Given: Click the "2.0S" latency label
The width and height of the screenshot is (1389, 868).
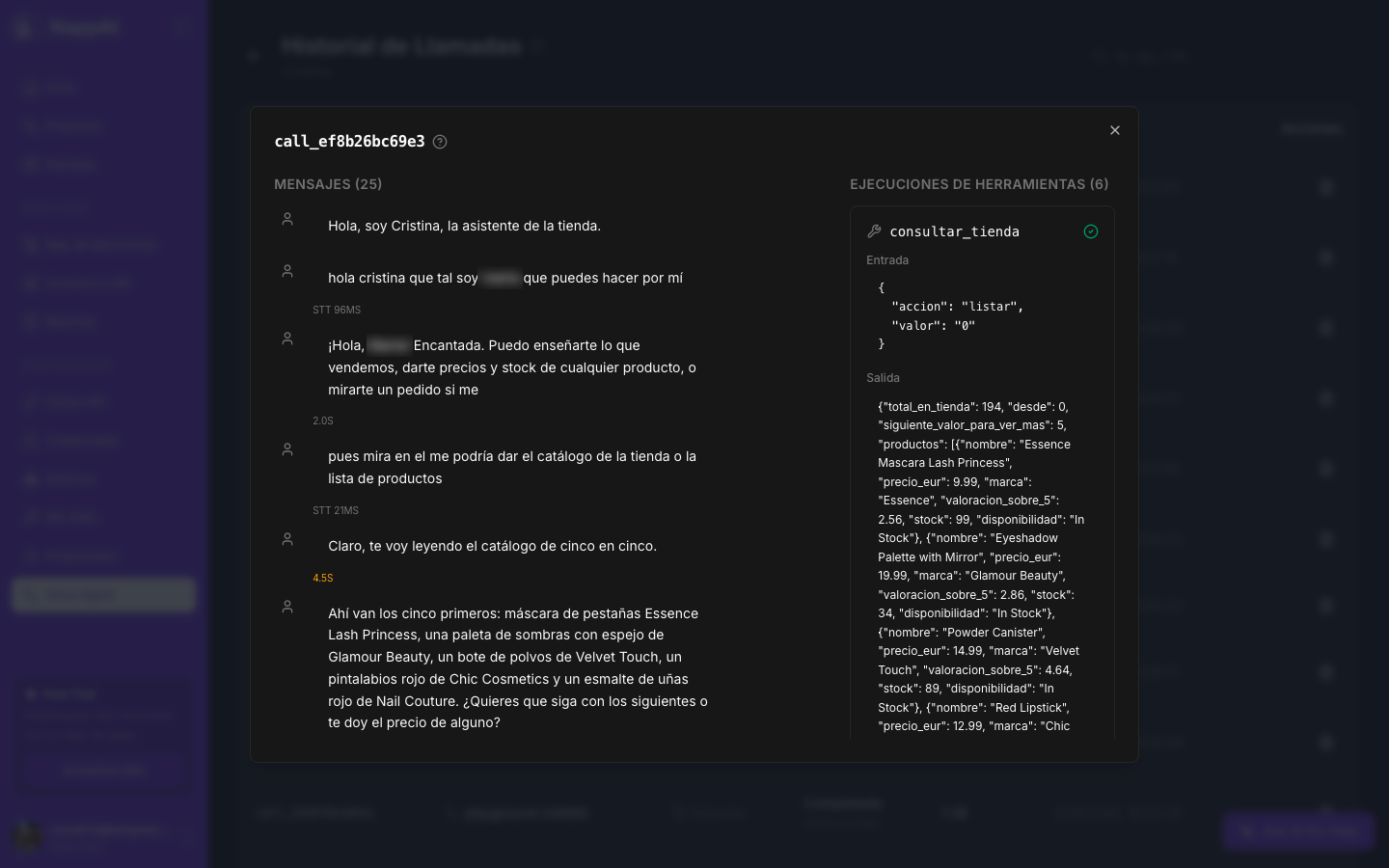Looking at the screenshot, I should point(323,421).
